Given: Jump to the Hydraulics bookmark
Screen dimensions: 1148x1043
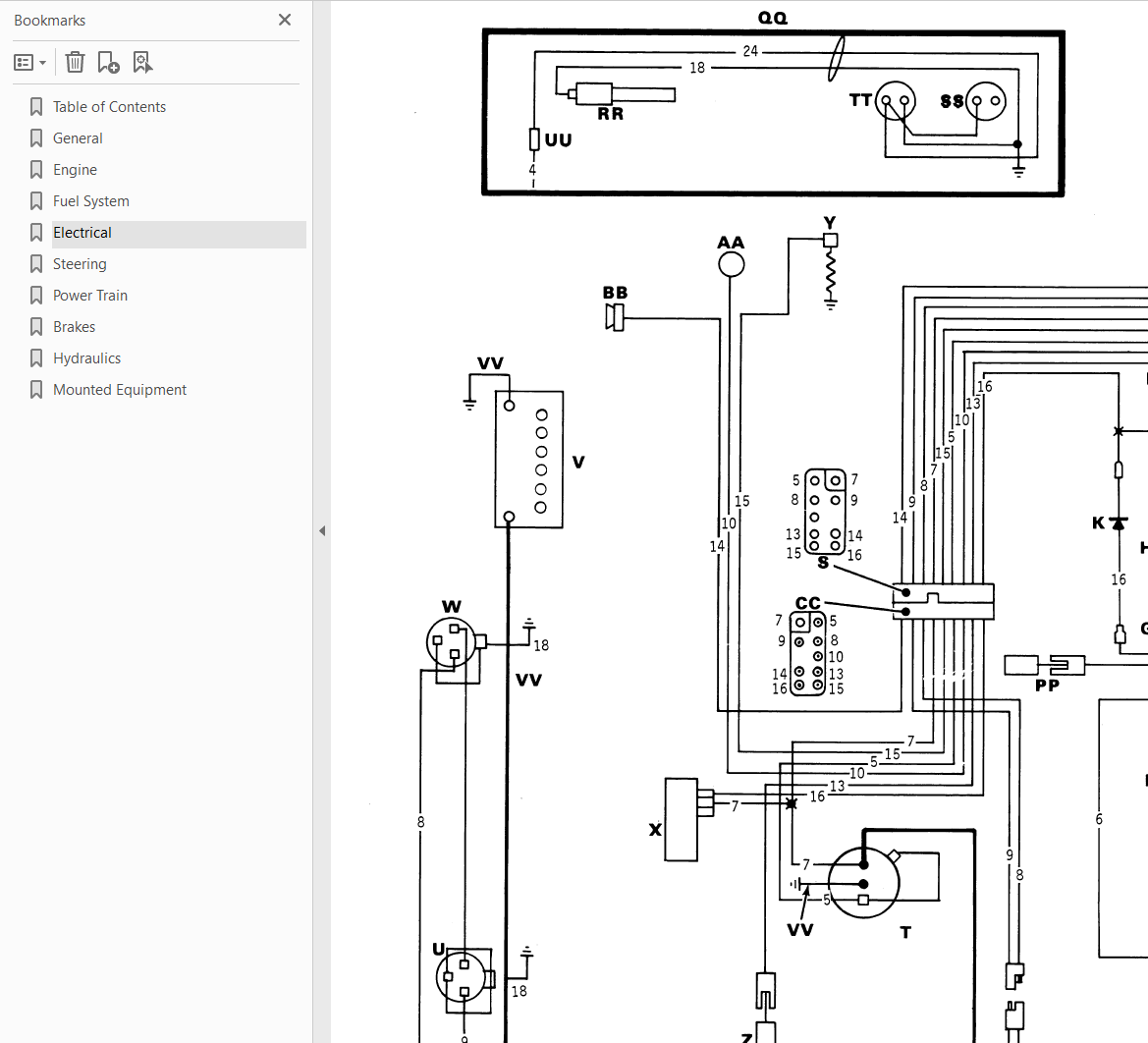Looking at the screenshot, I should click(86, 358).
